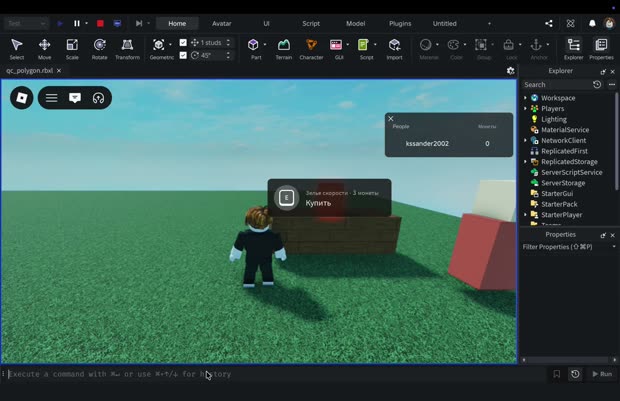Activate the Rotate tool
Image resolution: width=620 pixels, height=401 pixels.
99,49
